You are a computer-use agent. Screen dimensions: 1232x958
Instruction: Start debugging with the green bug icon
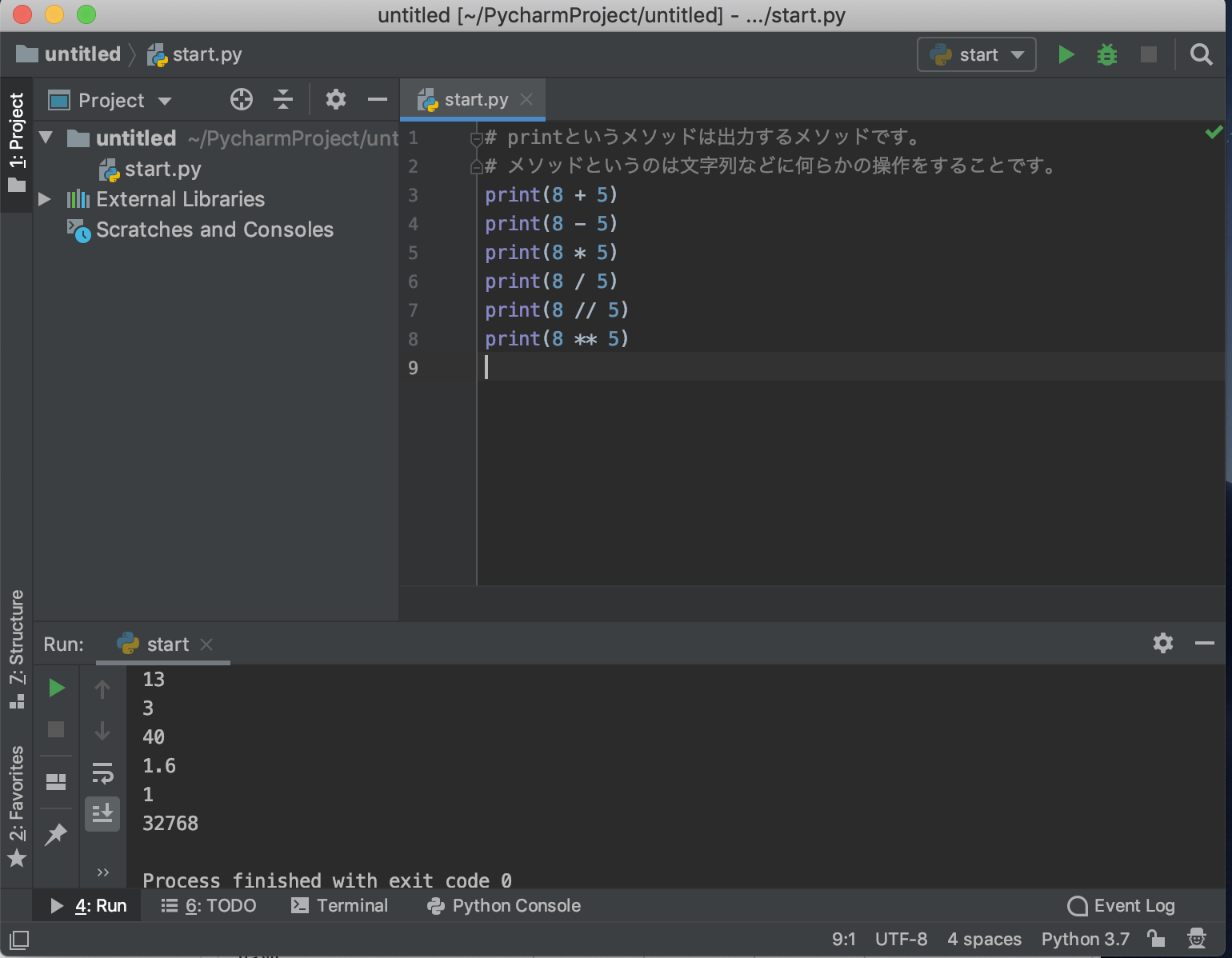(1107, 54)
